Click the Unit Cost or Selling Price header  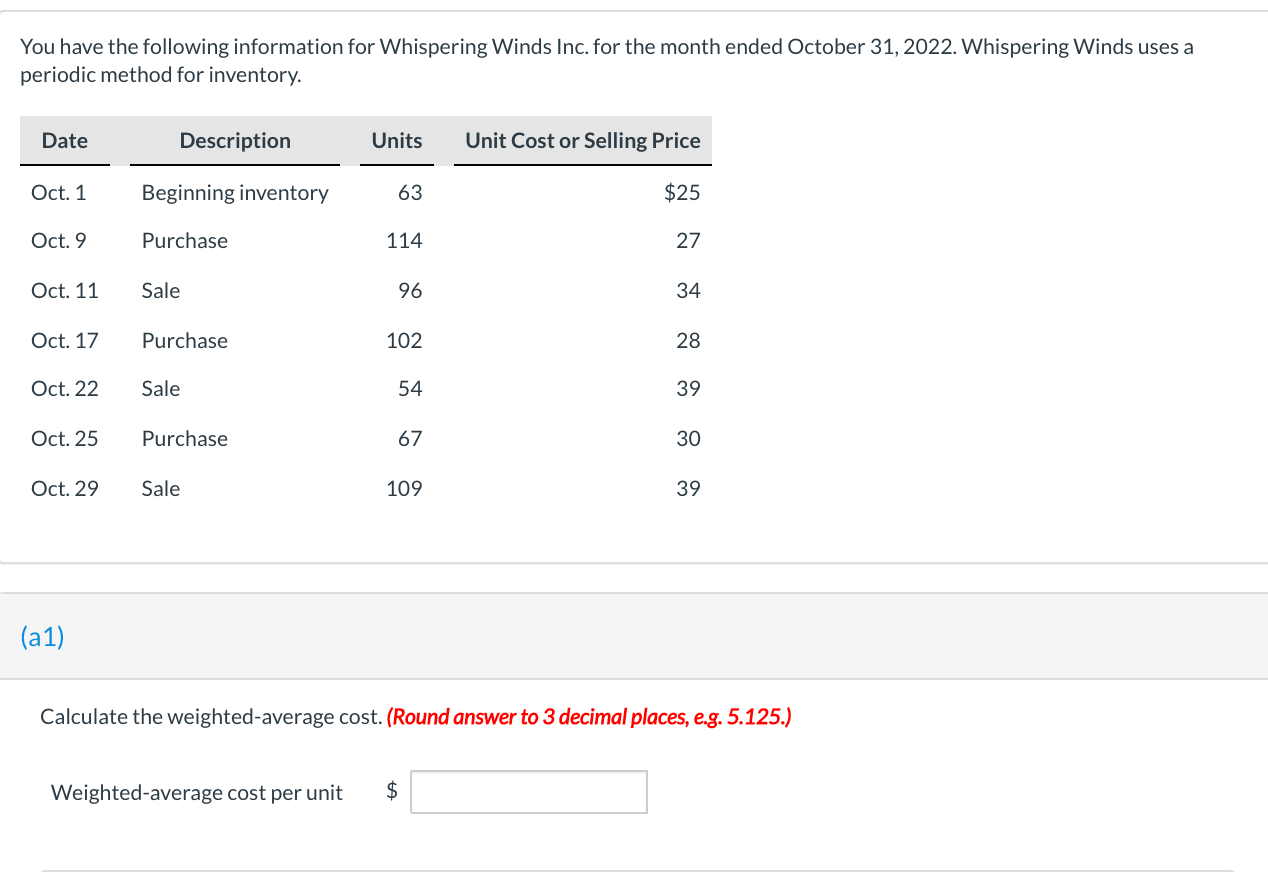(582, 140)
